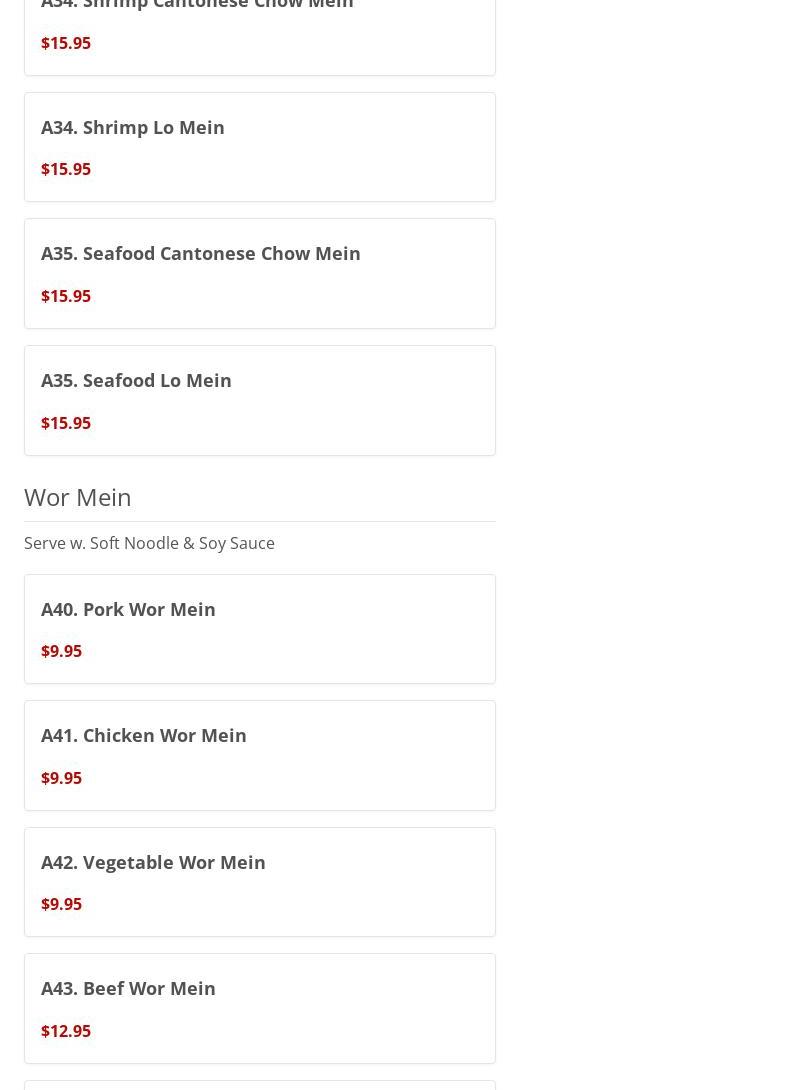Click the Seafood Cantonese Chow Mein price
The width and height of the screenshot is (785, 1090).
coord(66,296)
